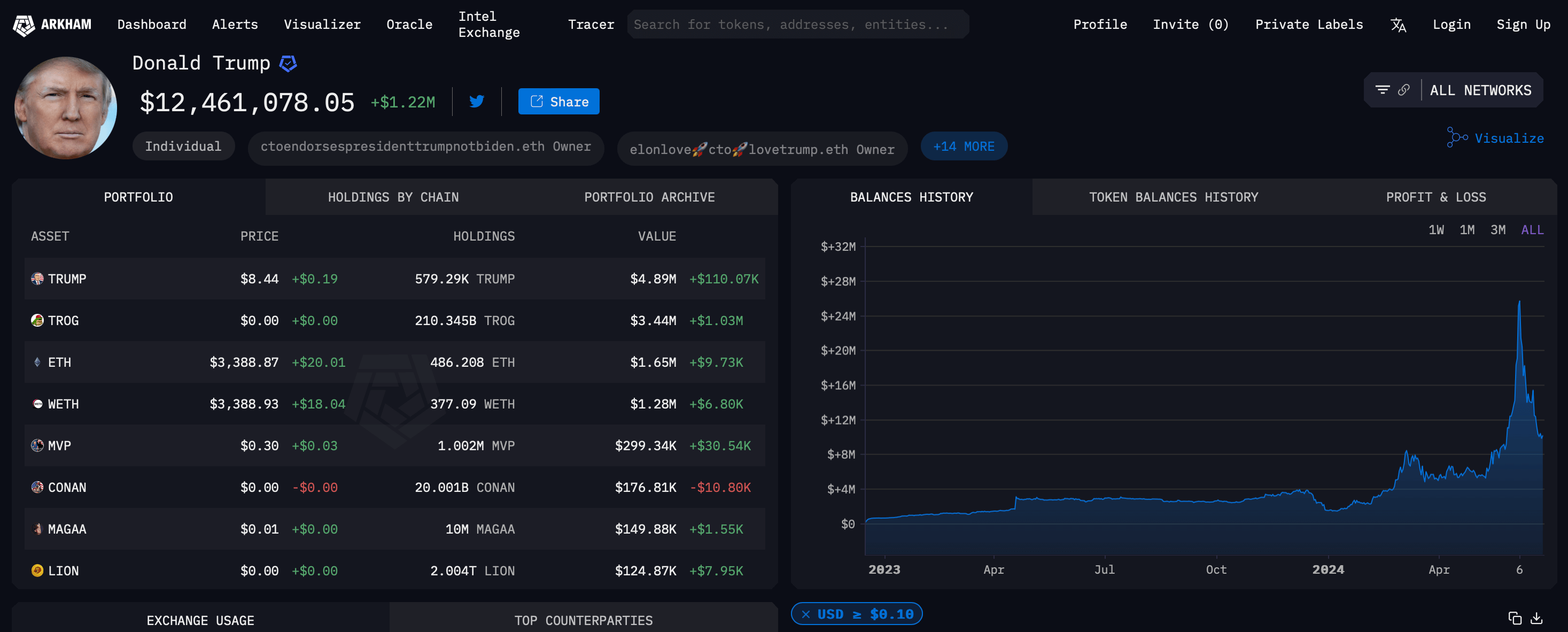Click the LION token icon
The image size is (1568, 632).
click(x=37, y=571)
